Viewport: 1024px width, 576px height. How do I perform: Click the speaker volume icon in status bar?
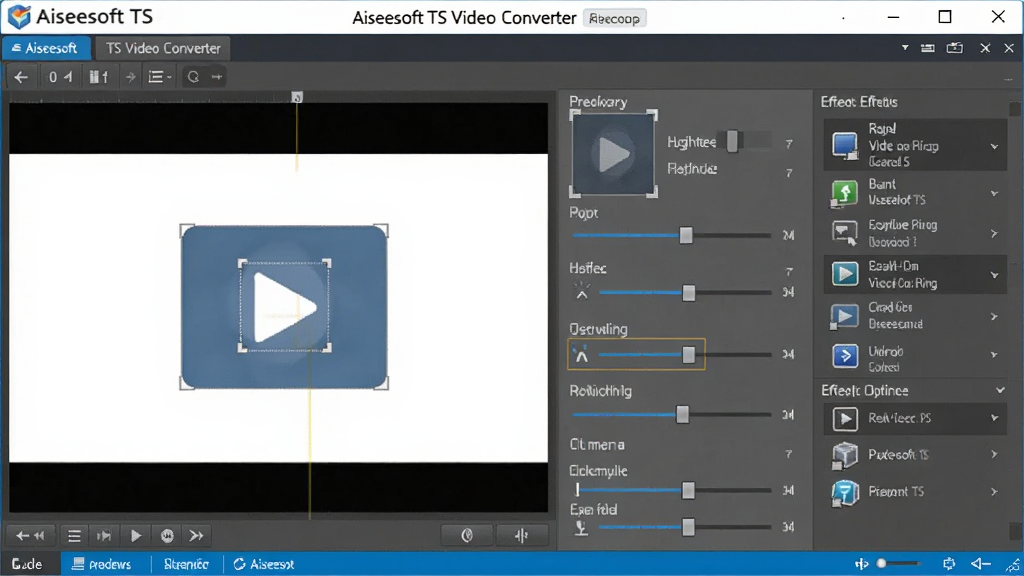tap(980, 564)
